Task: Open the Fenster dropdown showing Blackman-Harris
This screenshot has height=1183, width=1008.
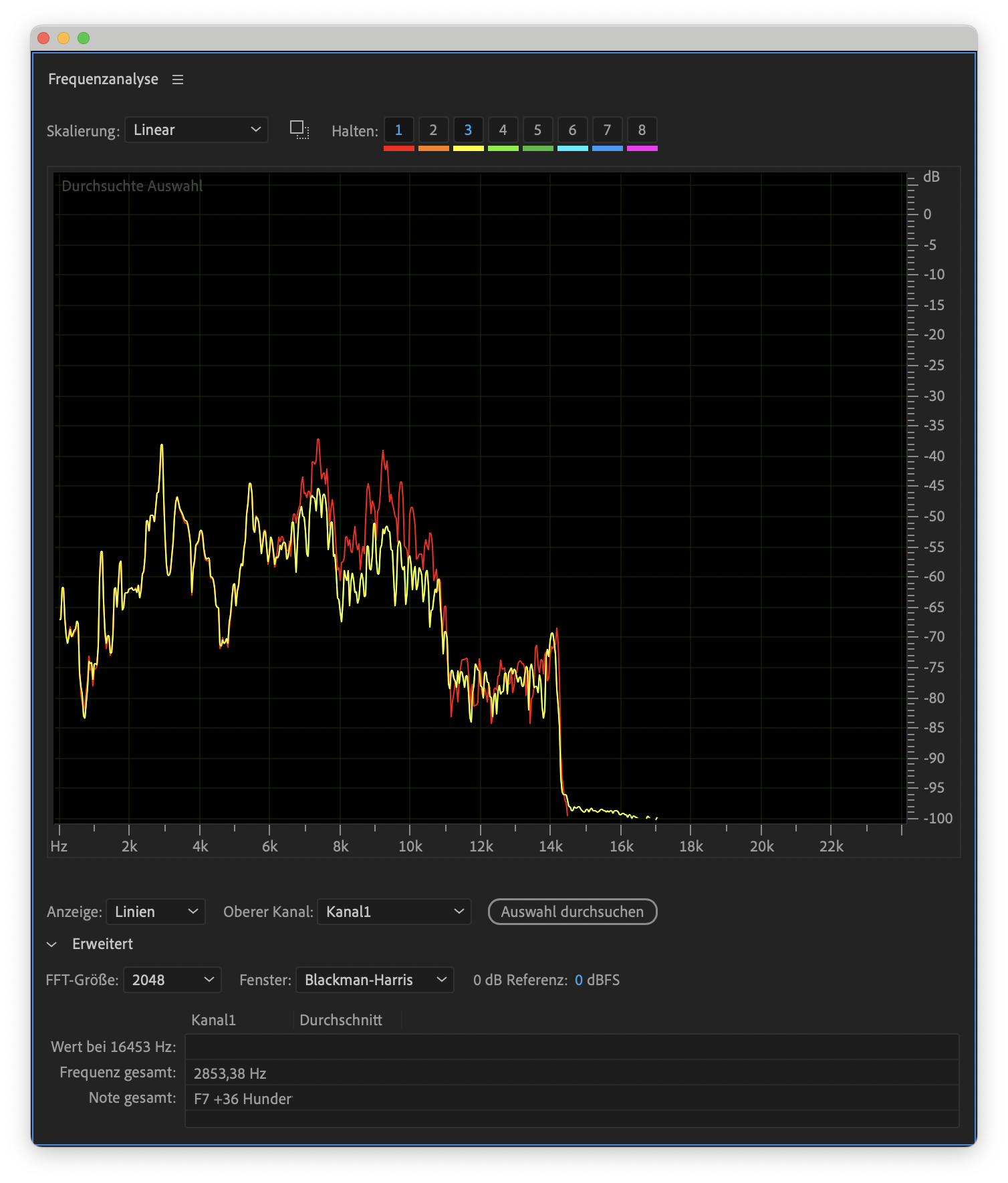Action: coord(375,980)
